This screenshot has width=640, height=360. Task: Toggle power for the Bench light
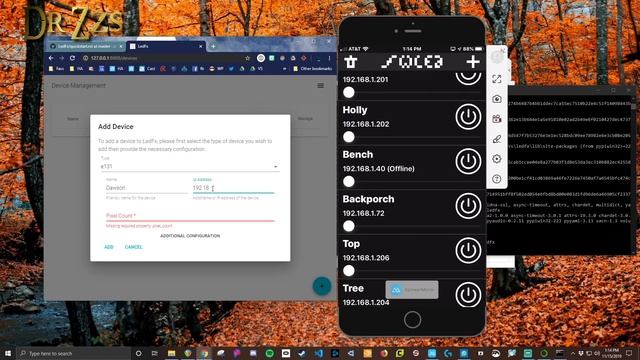point(468,161)
